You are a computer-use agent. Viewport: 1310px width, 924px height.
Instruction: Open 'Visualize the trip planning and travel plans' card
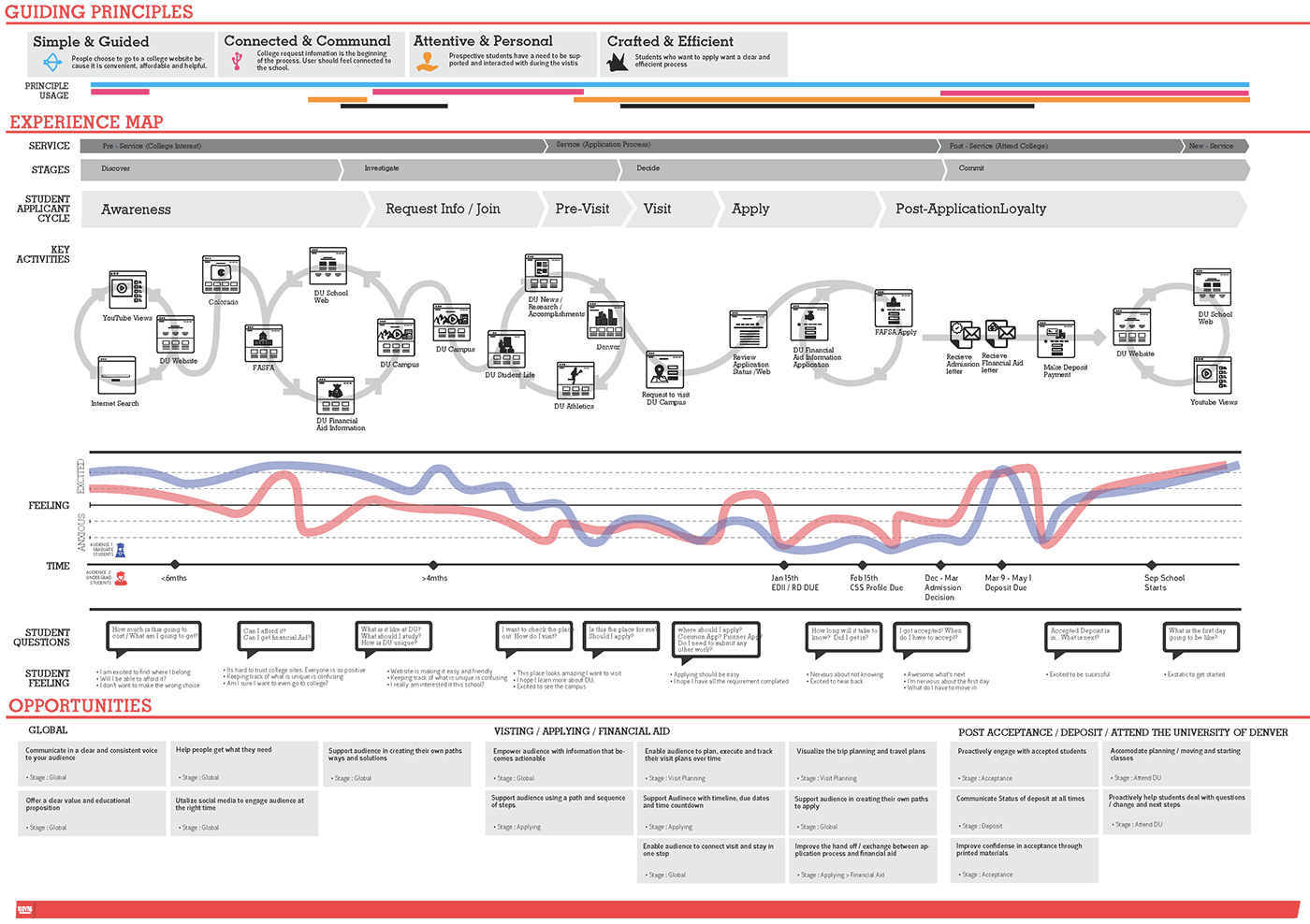click(863, 763)
